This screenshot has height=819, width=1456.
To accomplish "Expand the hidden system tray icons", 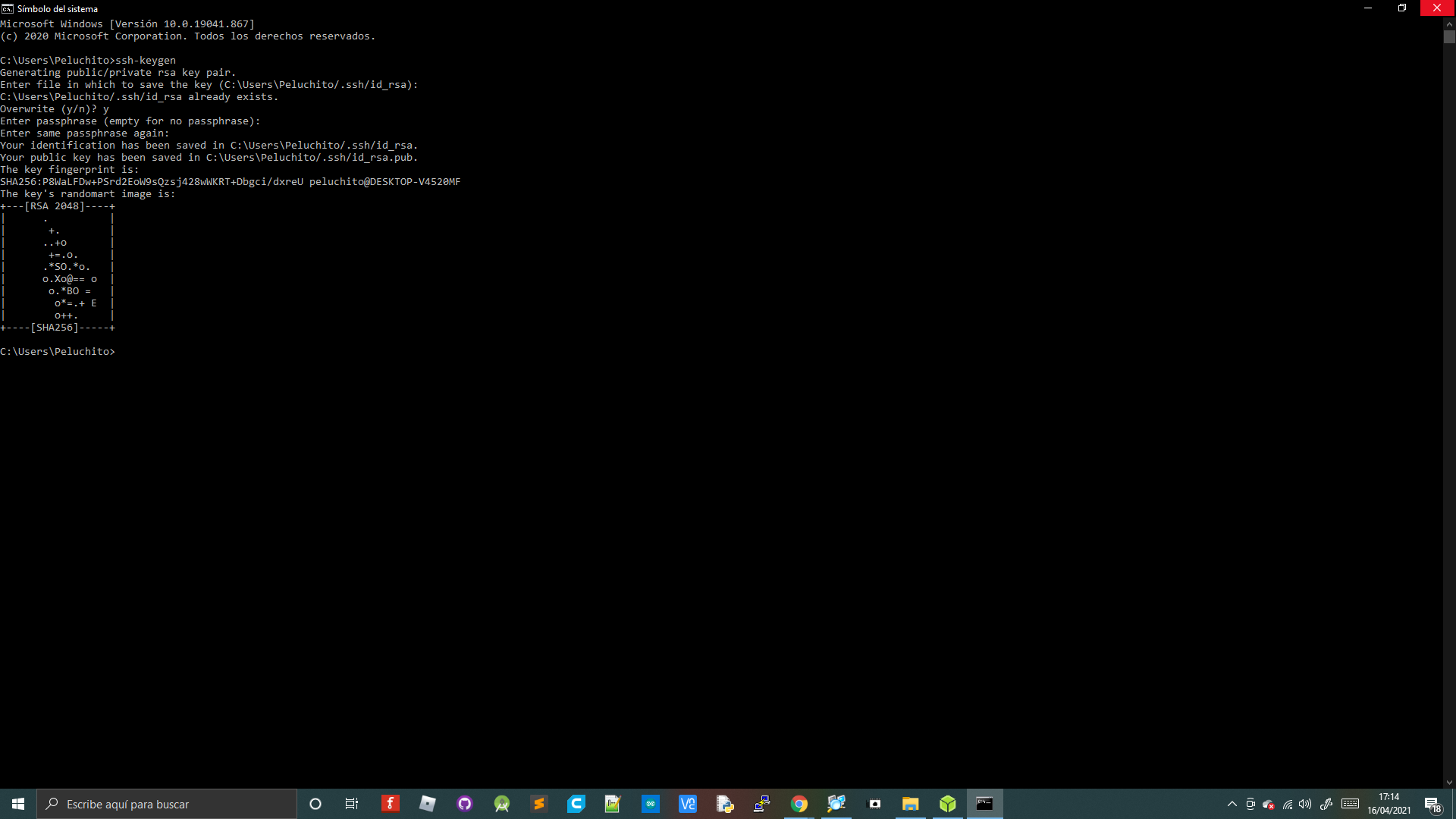I will 1232,804.
